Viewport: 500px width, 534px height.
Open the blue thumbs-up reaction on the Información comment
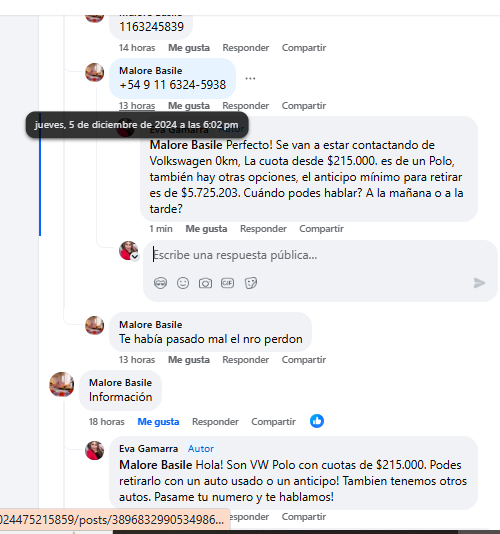(x=317, y=421)
